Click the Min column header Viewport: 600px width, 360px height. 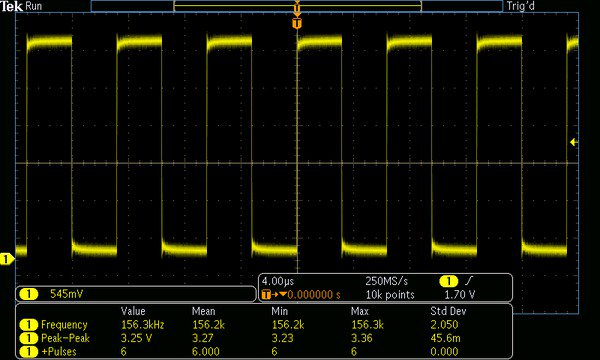279,311
